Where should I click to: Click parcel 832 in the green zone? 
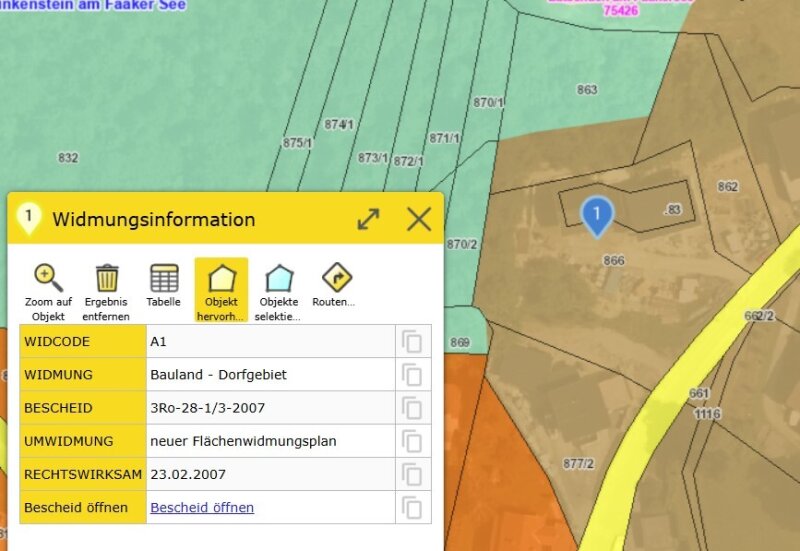point(68,158)
